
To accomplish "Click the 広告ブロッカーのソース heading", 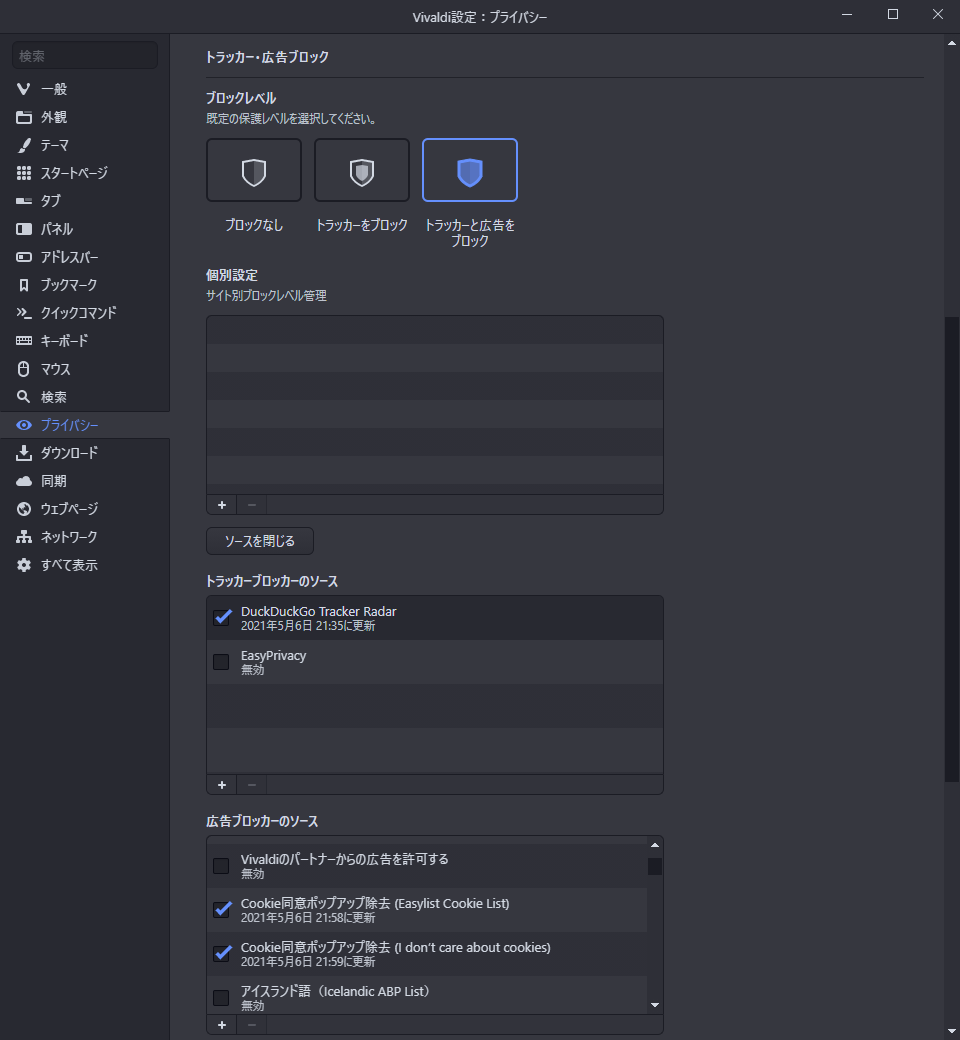I will coord(262,821).
